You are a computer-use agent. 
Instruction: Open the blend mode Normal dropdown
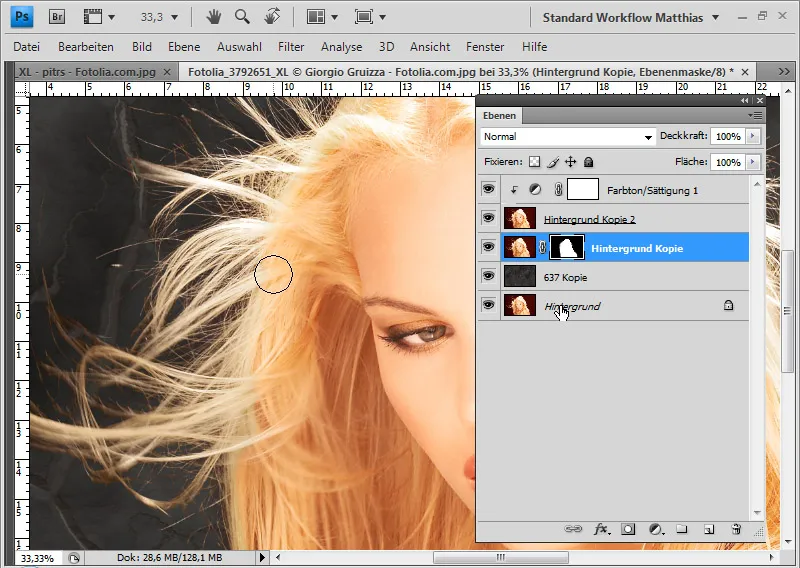(x=567, y=137)
